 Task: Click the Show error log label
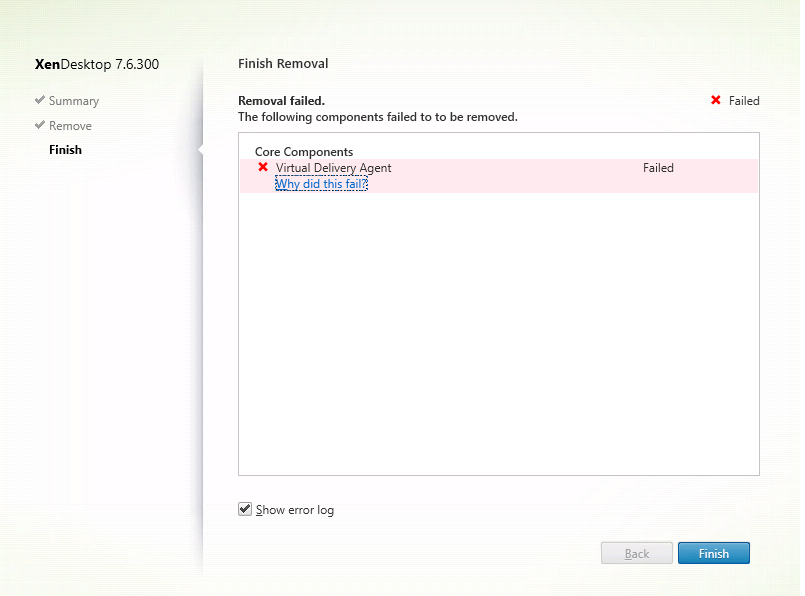coord(295,510)
